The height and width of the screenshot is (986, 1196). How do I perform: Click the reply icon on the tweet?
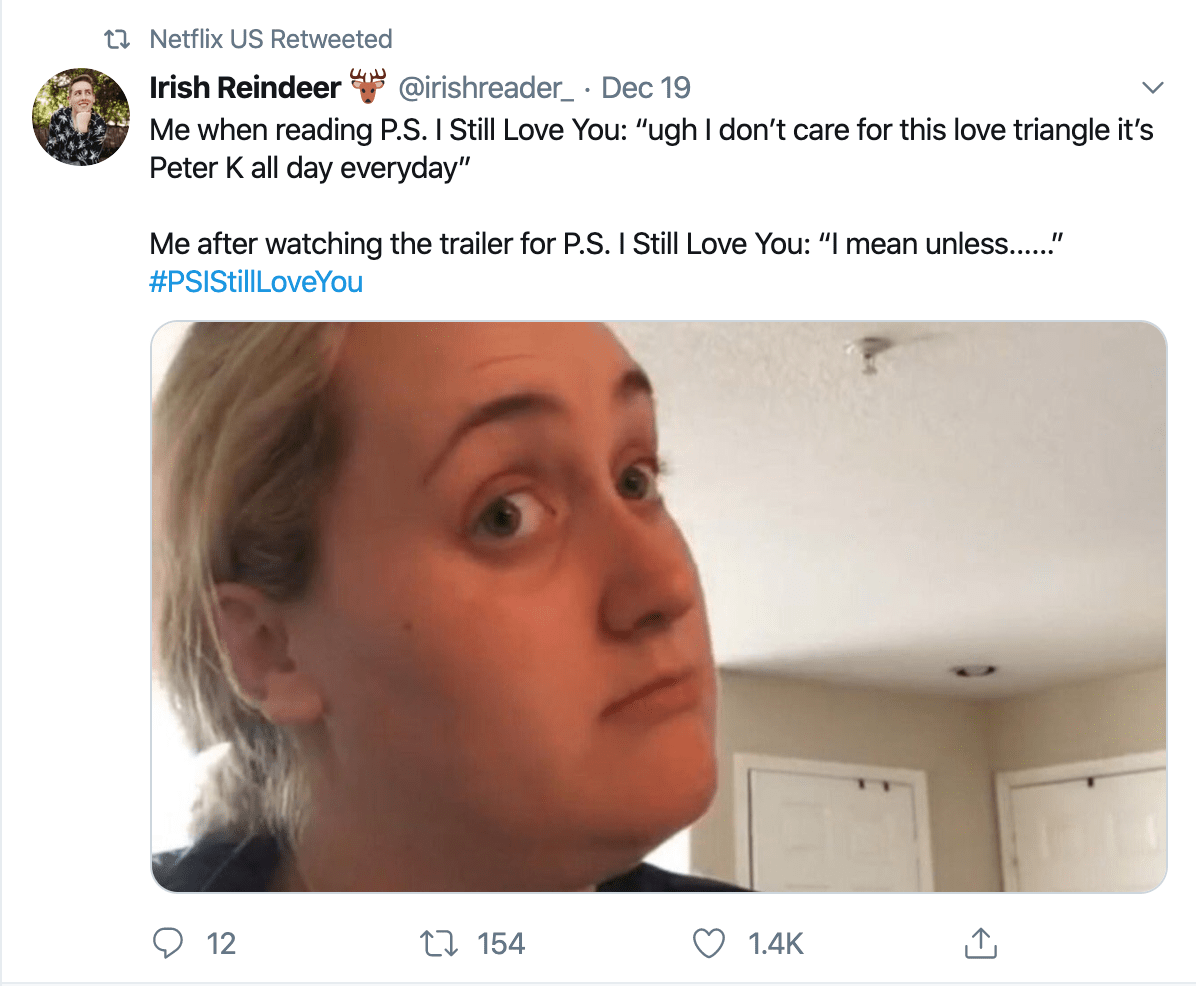[170, 942]
